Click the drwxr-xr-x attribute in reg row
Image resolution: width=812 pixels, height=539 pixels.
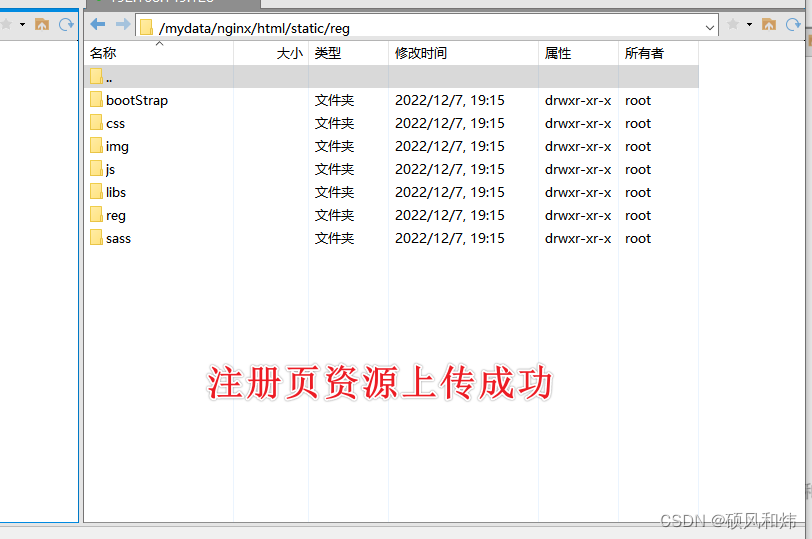click(578, 216)
